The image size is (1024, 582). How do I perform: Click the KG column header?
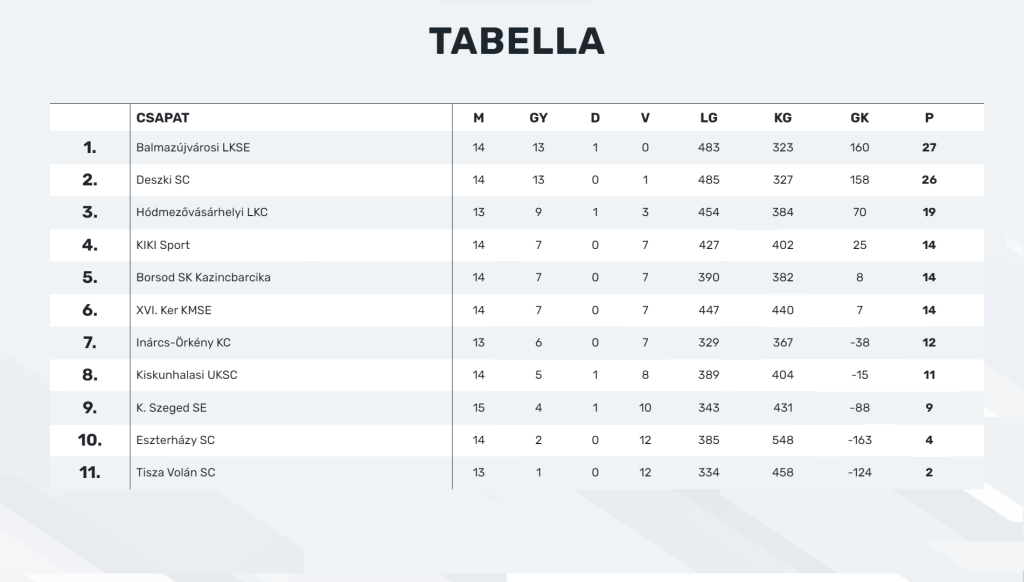point(783,117)
